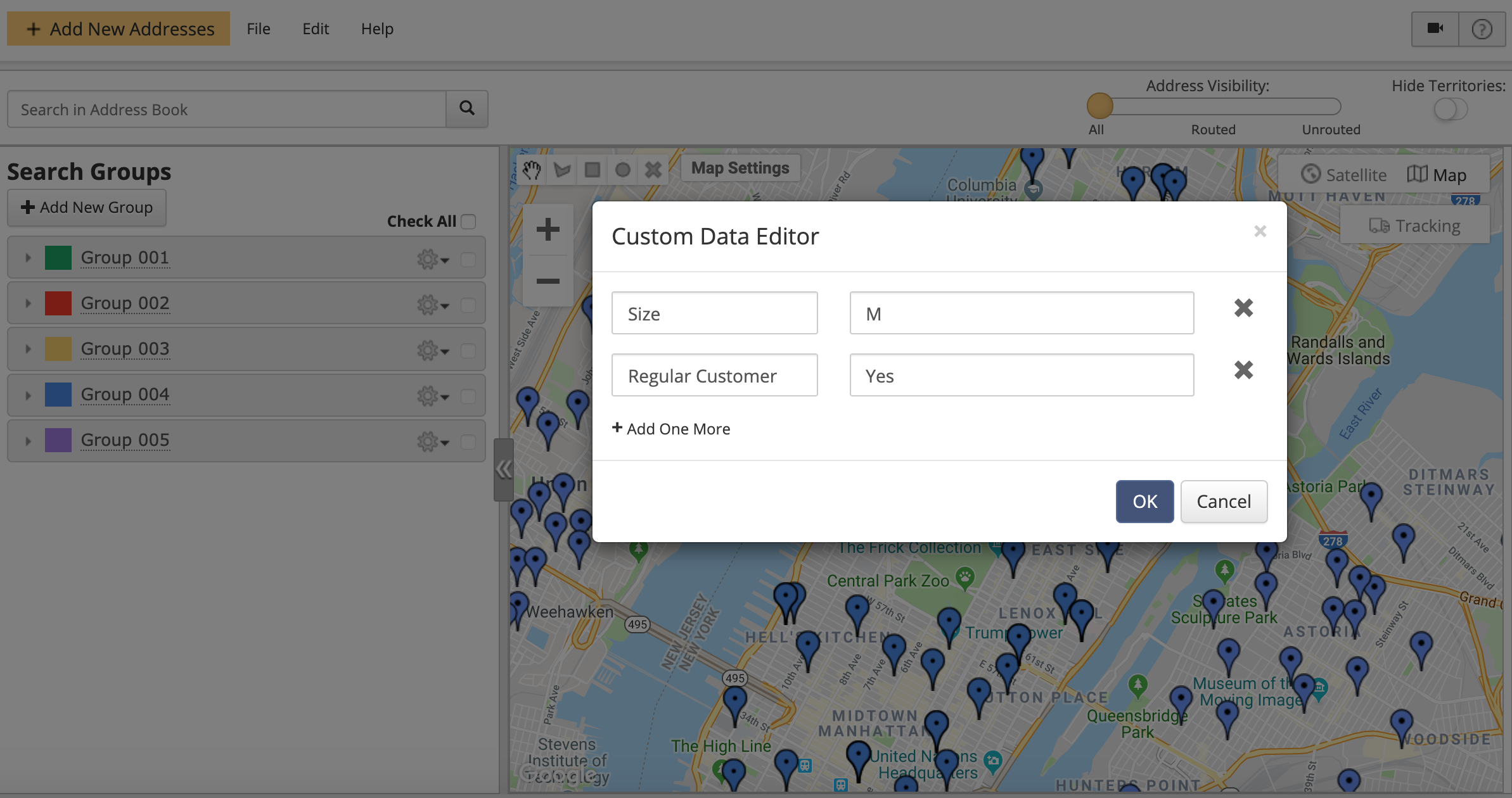Expand the Group 001 tree arrow
This screenshot has height=798, width=1512.
click(x=28, y=258)
